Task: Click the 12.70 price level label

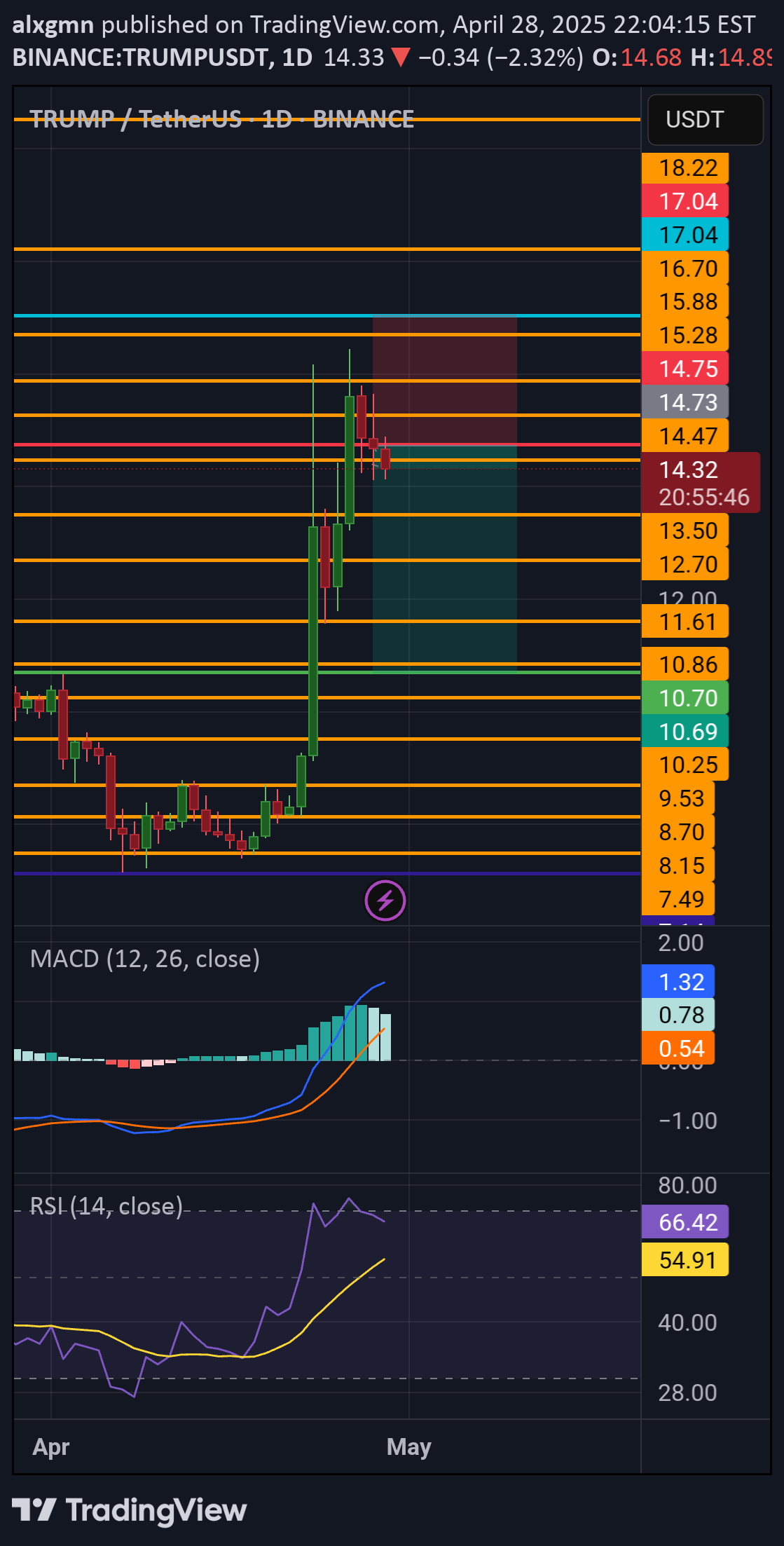Action: click(x=685, y=564)
